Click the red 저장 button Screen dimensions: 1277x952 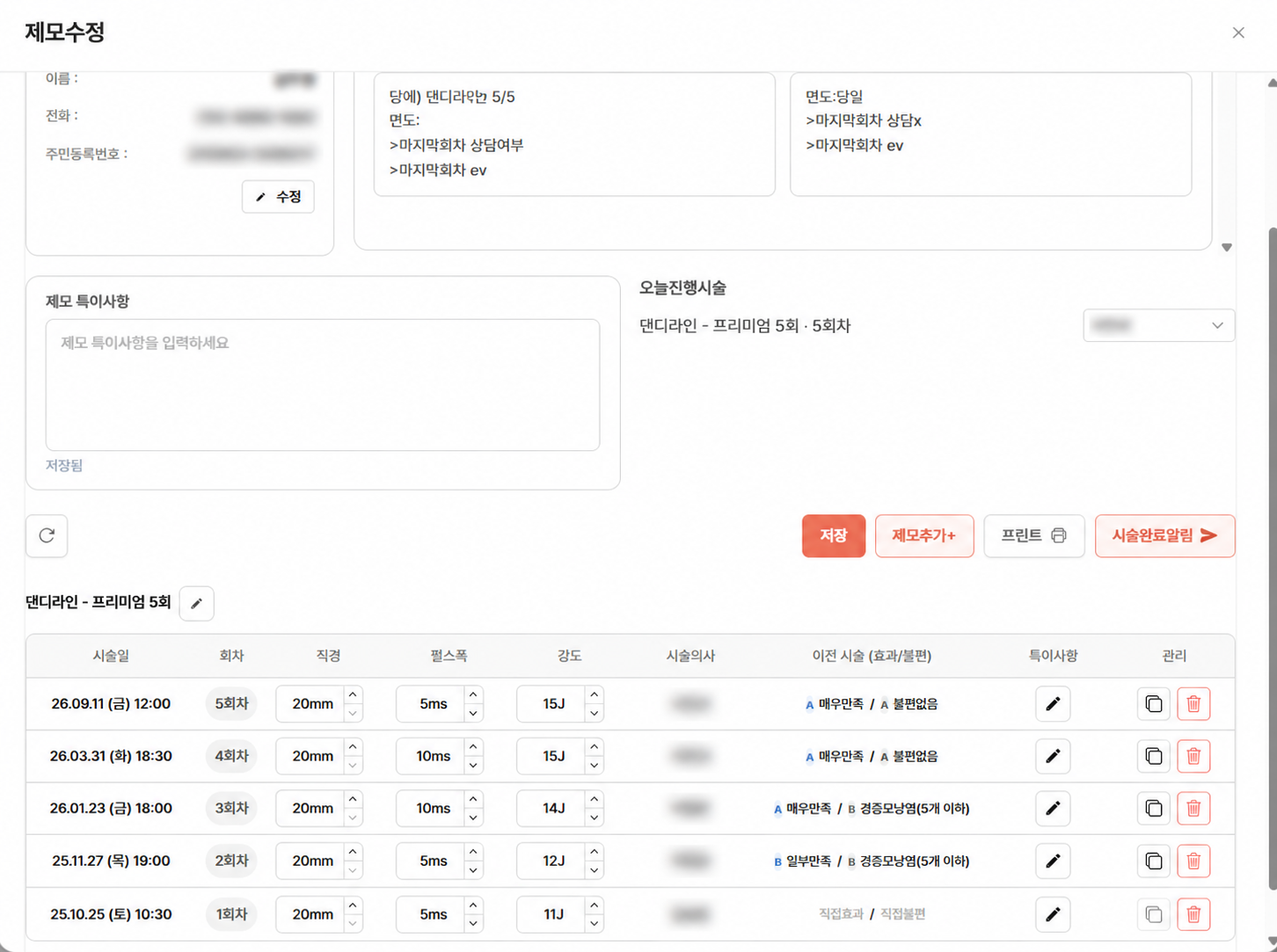tap(834, 535)
